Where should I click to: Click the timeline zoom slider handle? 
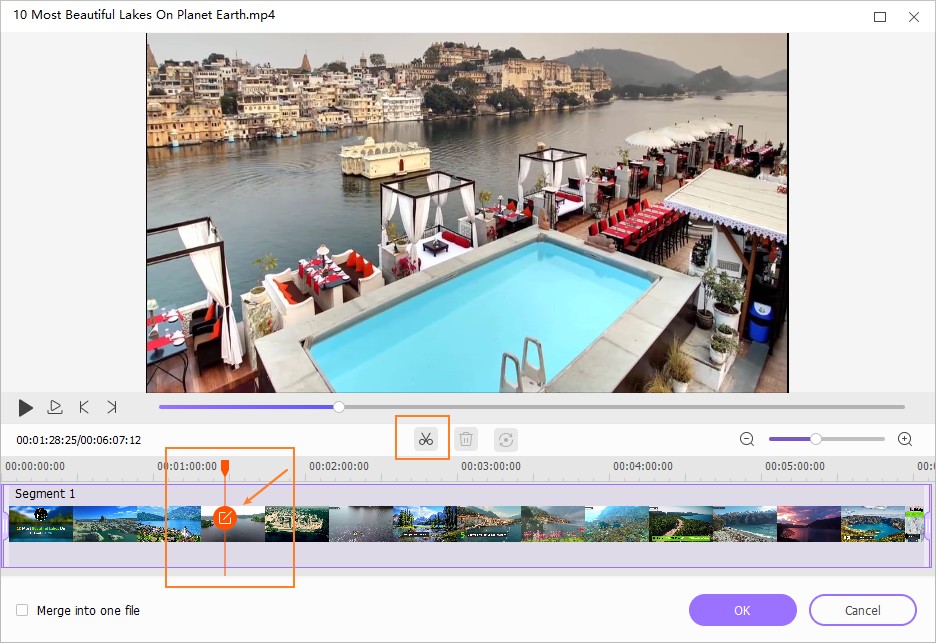tap(816, 439)
